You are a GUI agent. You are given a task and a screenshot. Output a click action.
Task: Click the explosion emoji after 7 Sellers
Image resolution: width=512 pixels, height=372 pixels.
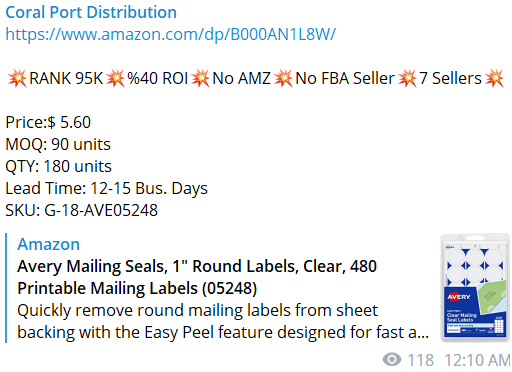(x=494, y=78)
